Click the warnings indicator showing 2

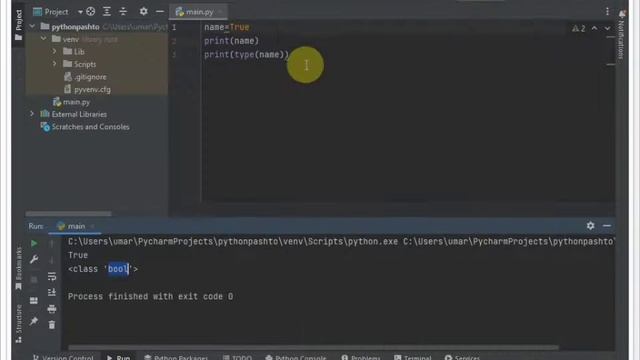579,28
